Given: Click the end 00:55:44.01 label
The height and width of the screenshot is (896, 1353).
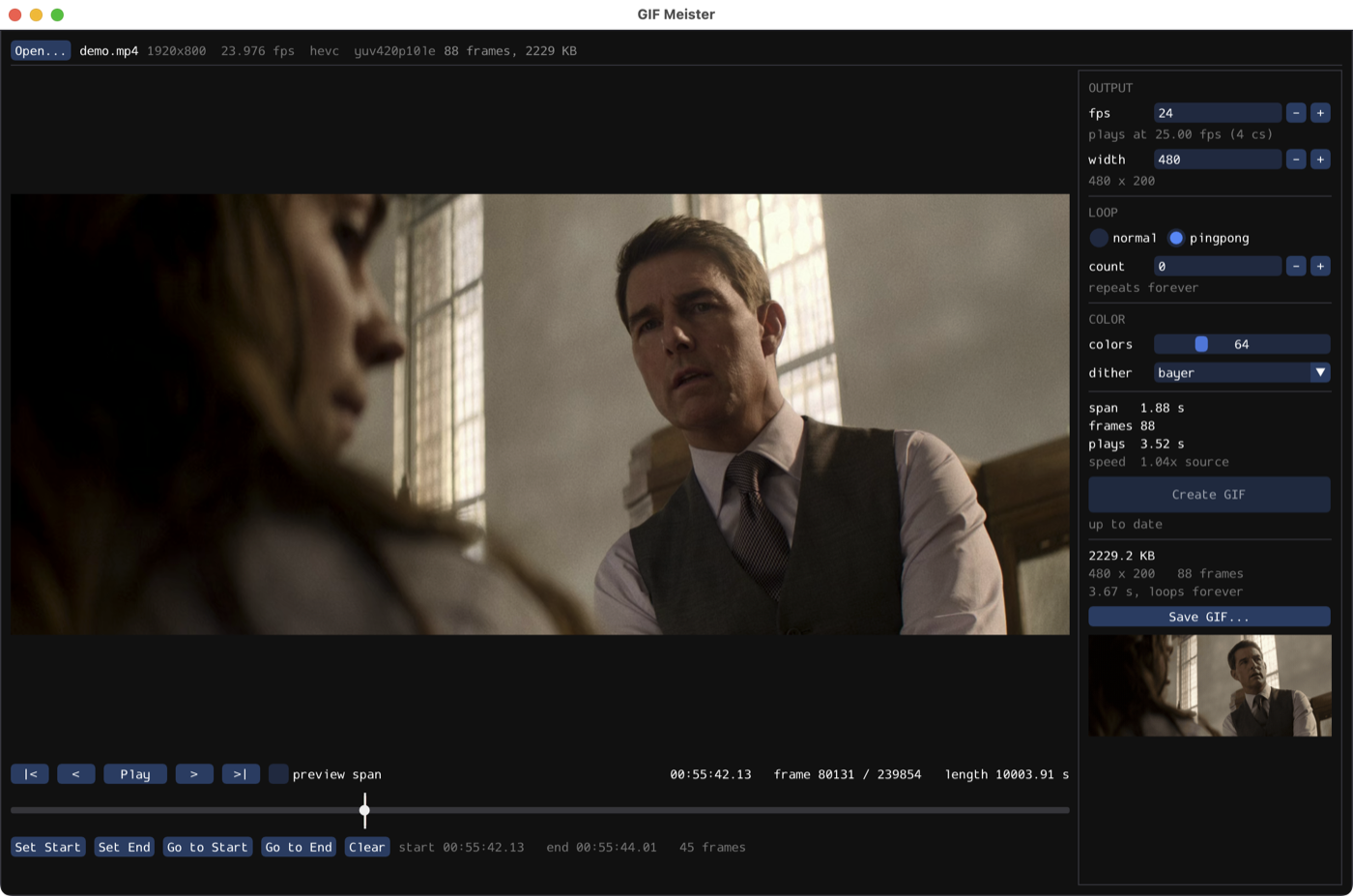Looking at the screenshot, I should click(x=601, y=847).
